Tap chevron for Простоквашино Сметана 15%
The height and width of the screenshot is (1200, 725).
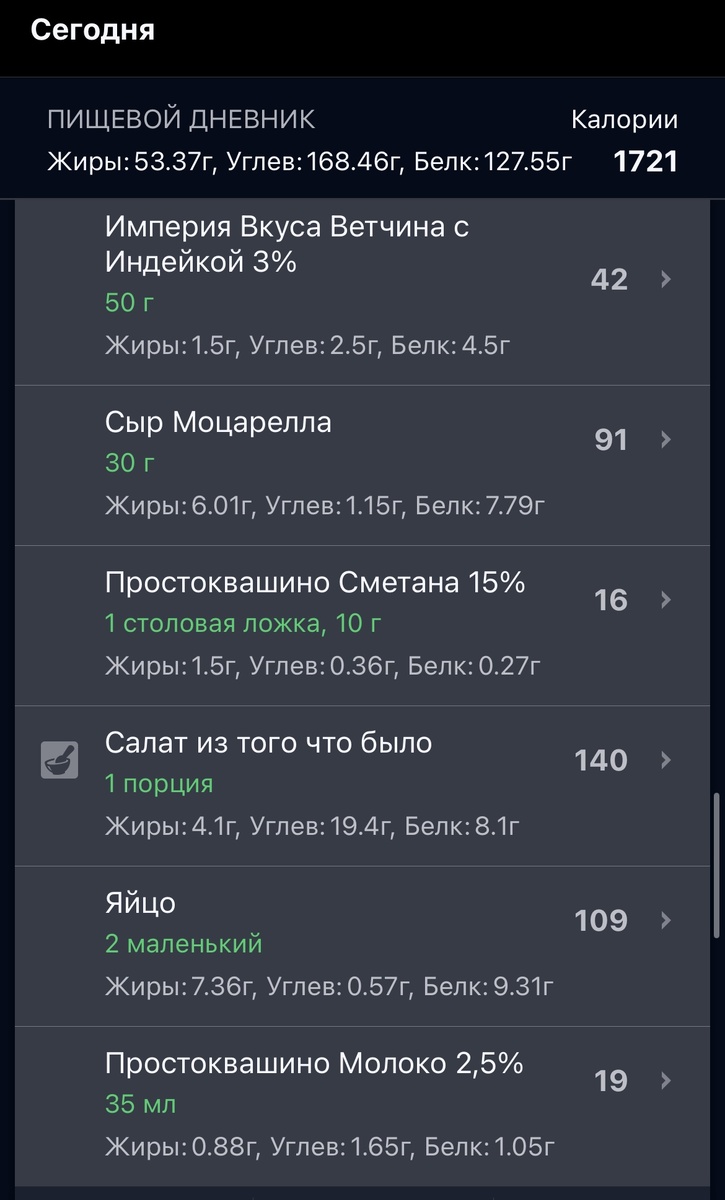pos(666,600)
